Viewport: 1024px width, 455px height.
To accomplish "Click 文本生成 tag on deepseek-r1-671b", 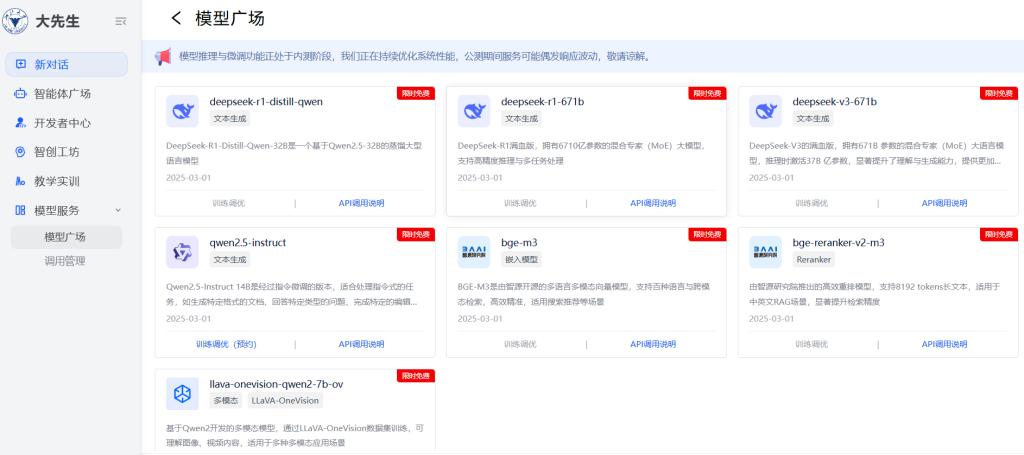I will click(521, 119).
